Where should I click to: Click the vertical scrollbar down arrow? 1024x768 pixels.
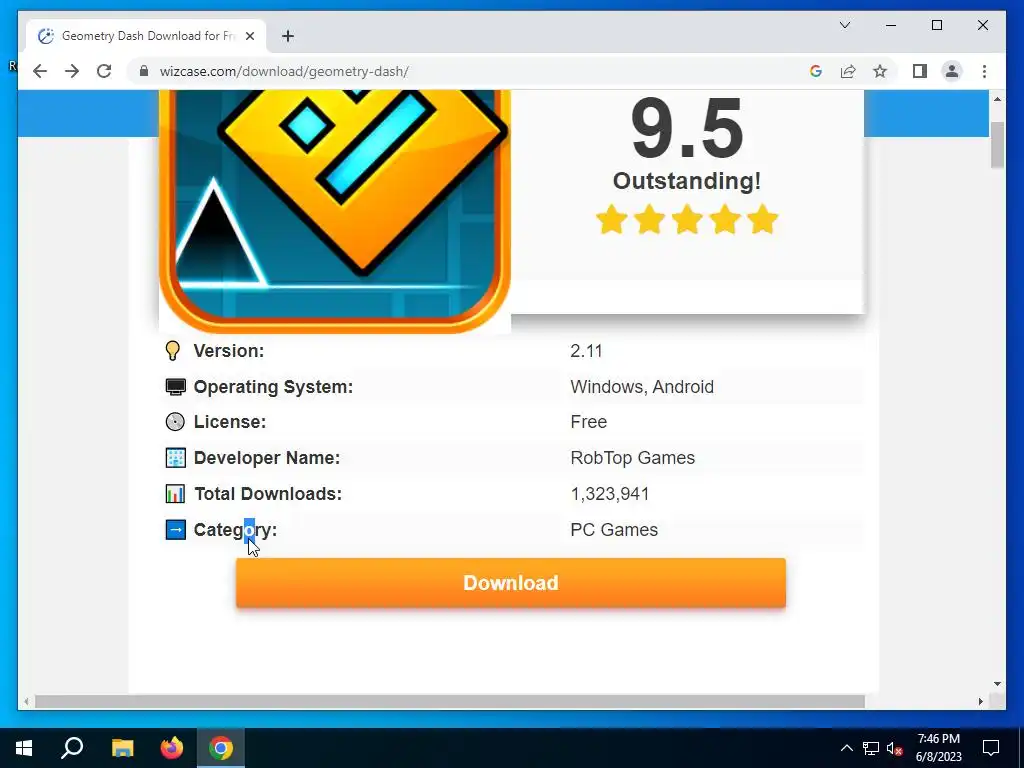(997, 684)
